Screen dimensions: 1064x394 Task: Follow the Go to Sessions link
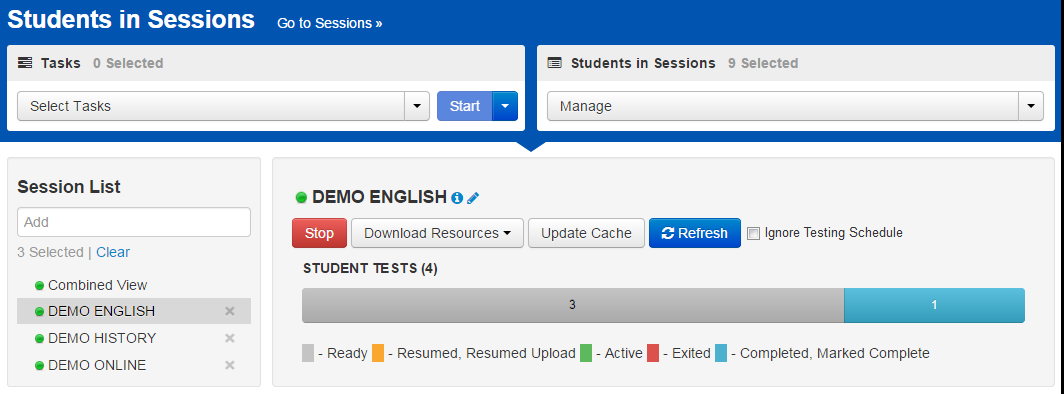pos(330,24)
